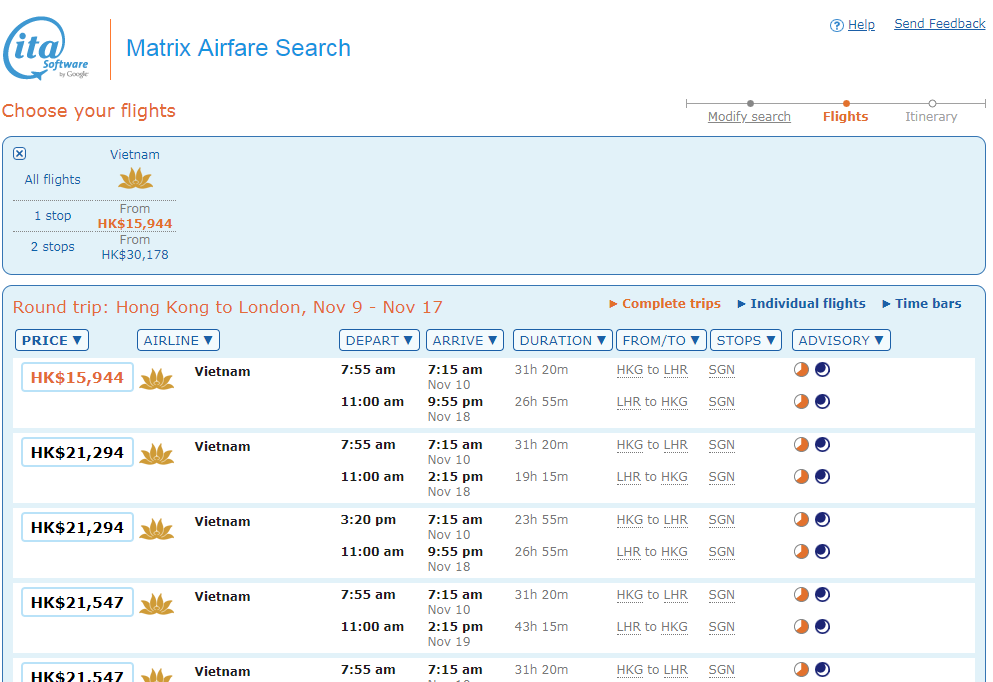The height and width of the screenshot is (682, 993).
Task: Click the Itinerary progress dot
Action: (932, 103)
